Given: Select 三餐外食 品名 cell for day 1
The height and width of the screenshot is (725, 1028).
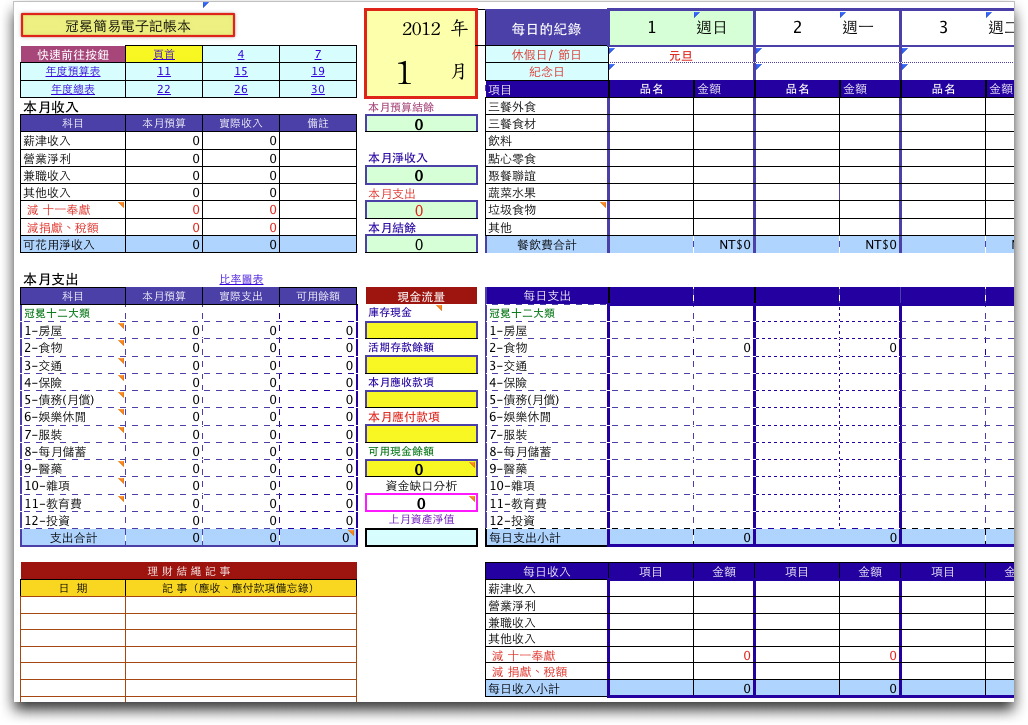Looking at the screenshot, I should [651, 106].
